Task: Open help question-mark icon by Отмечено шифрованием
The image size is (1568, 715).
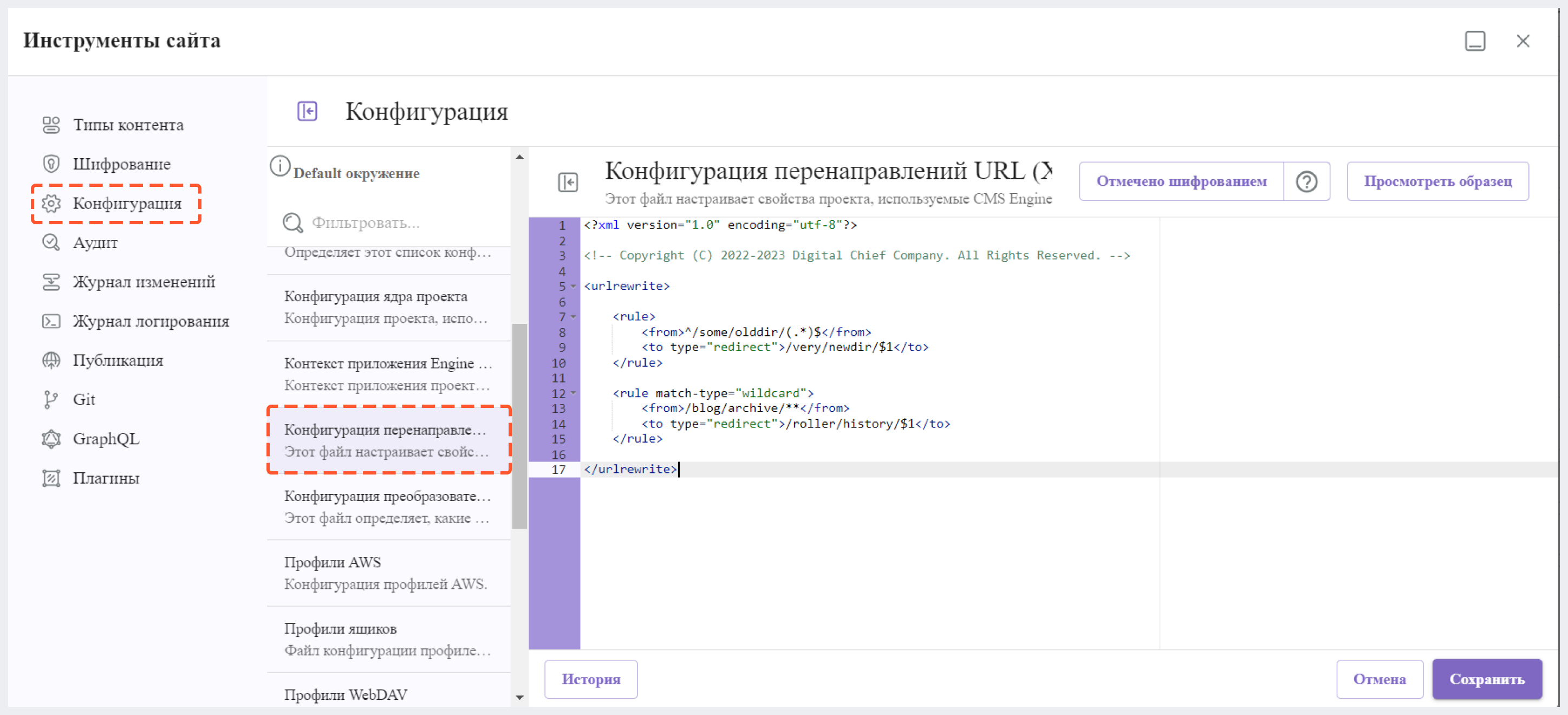Action: 1306,181
